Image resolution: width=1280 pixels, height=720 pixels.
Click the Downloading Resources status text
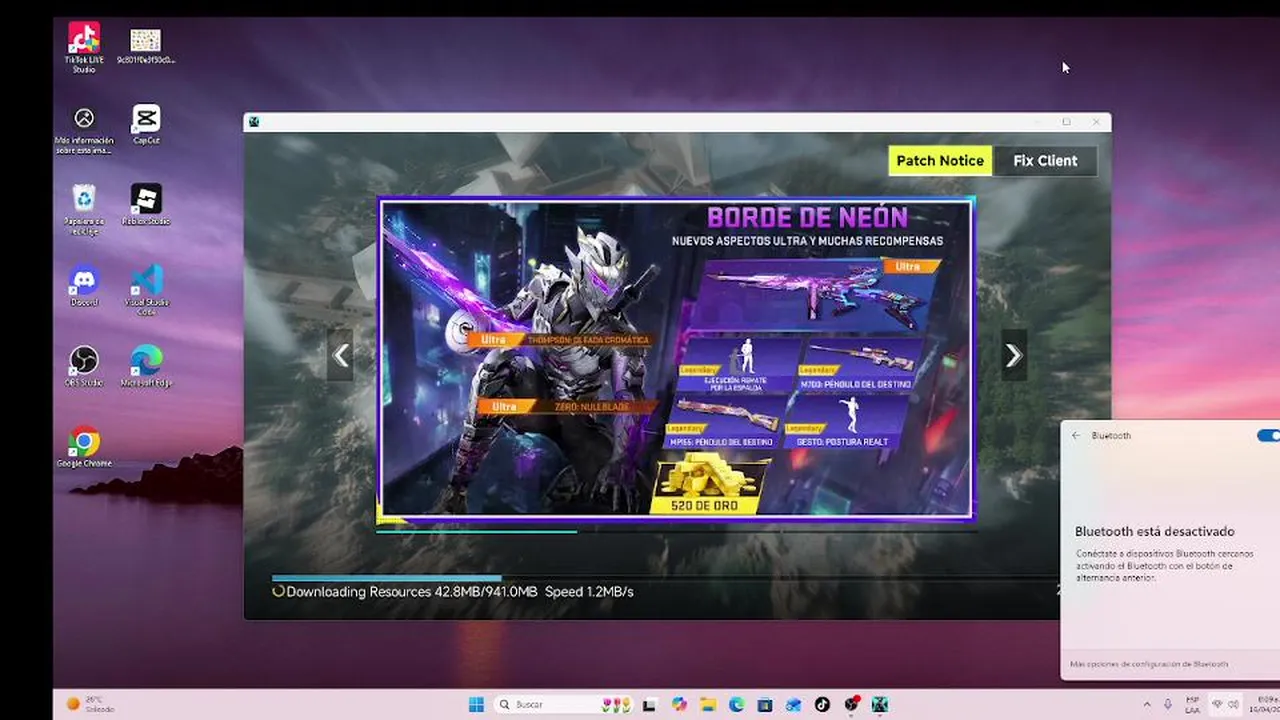412,592
